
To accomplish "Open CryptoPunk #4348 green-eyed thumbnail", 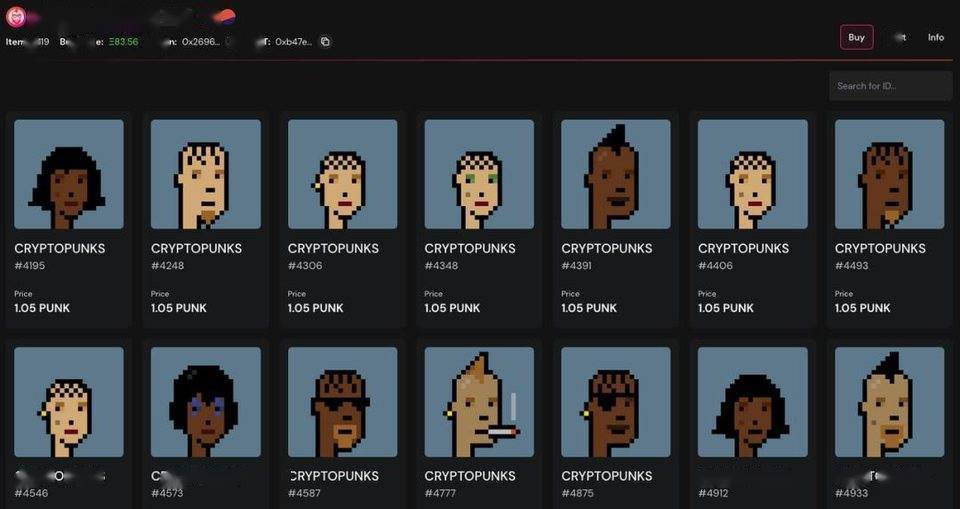I will [479, 174].
